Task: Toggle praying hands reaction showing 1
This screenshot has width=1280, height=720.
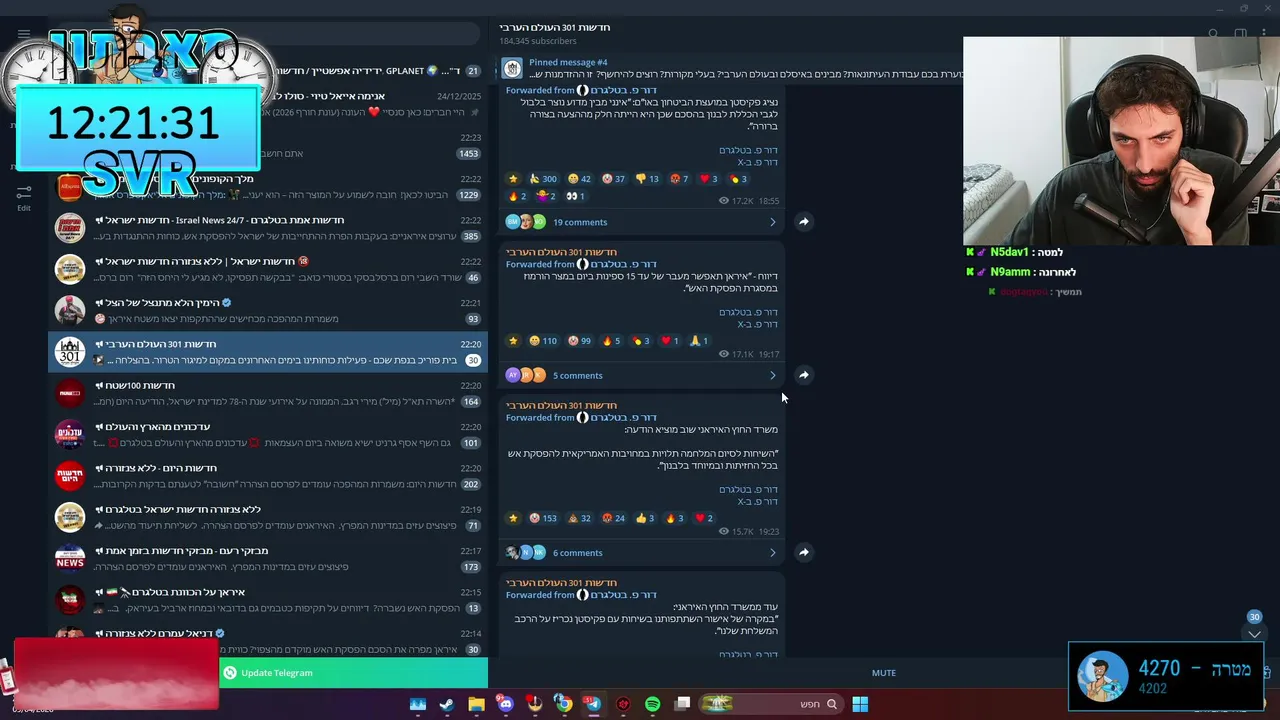Action: [x=699, y=341]
